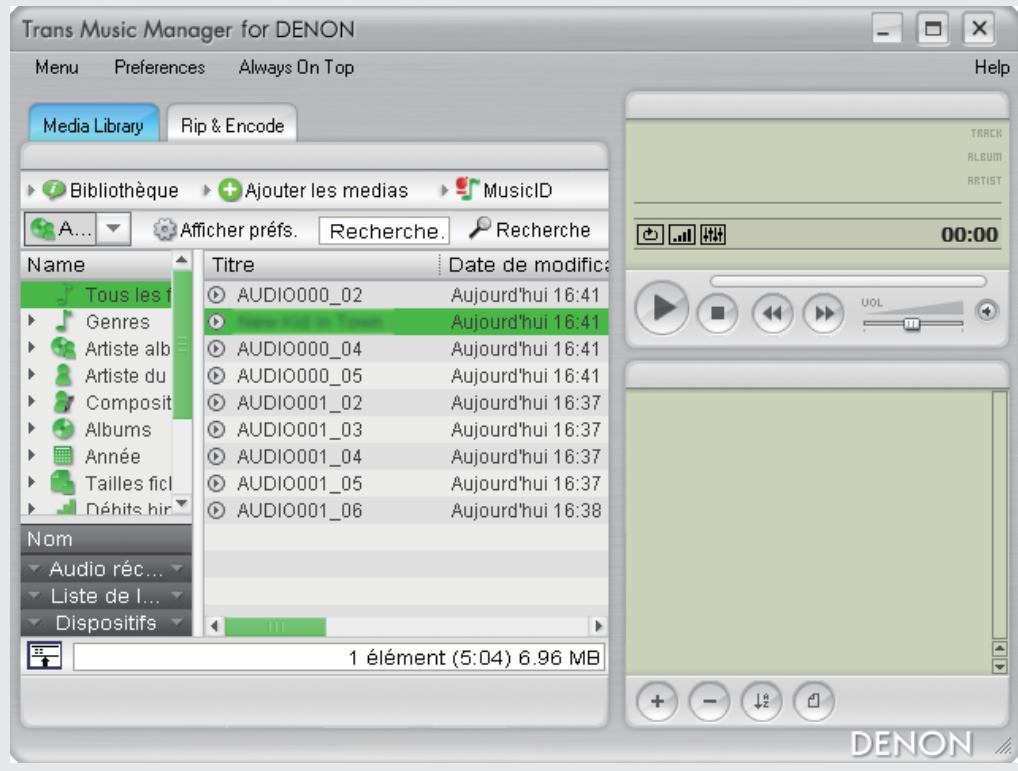Click the Bibliothèque button label
Image resolution: width=1018 pixels, height=771 pixels.
(124, 190)
